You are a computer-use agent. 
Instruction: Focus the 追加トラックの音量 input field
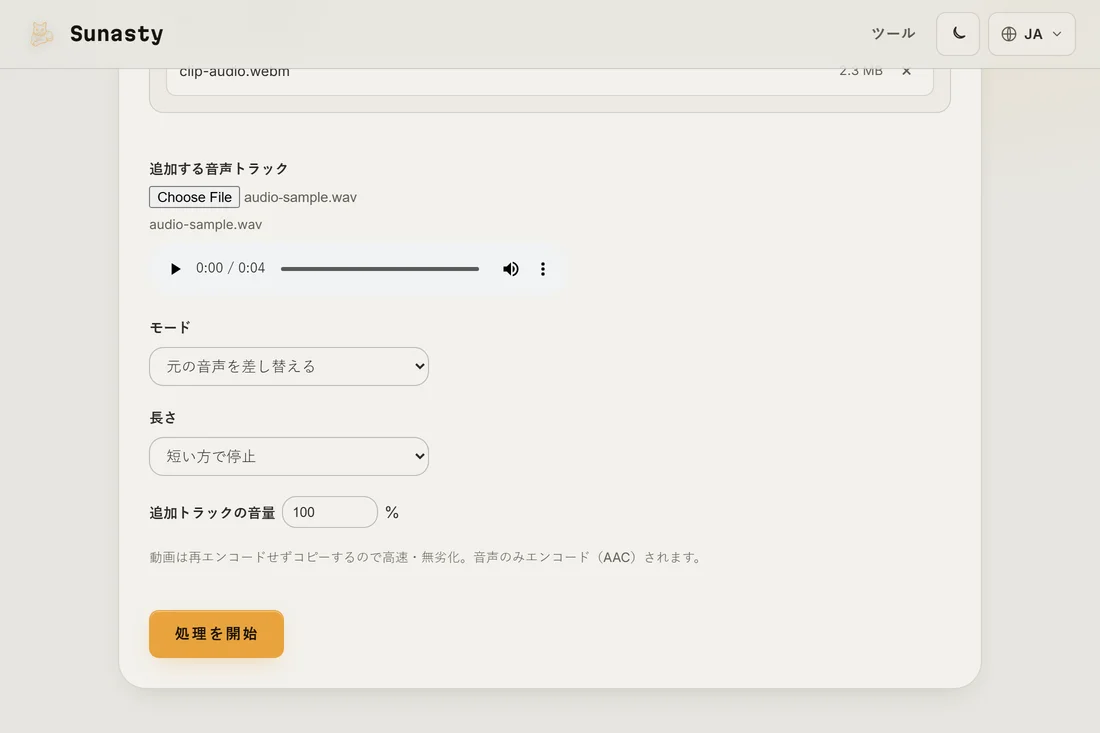(x=330, y=512)
